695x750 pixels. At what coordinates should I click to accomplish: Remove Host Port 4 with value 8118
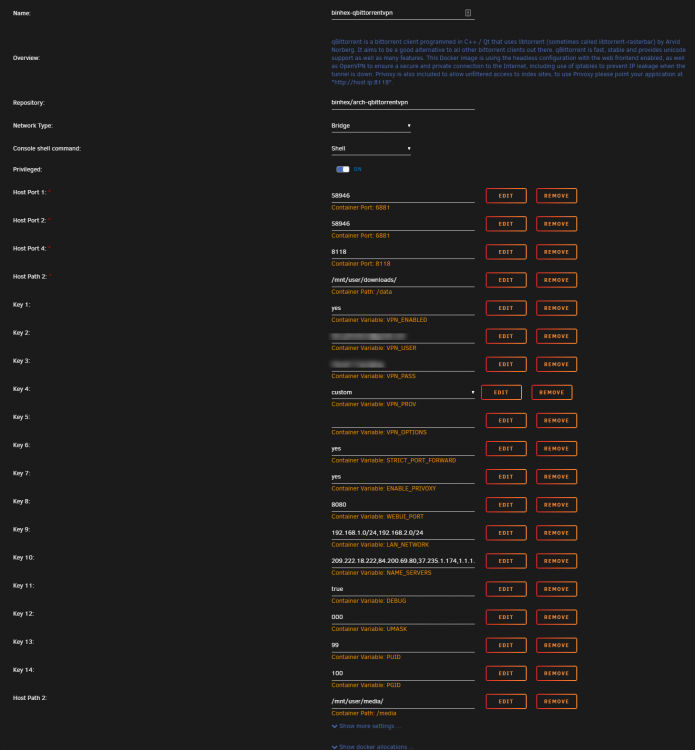coord(556,252)
